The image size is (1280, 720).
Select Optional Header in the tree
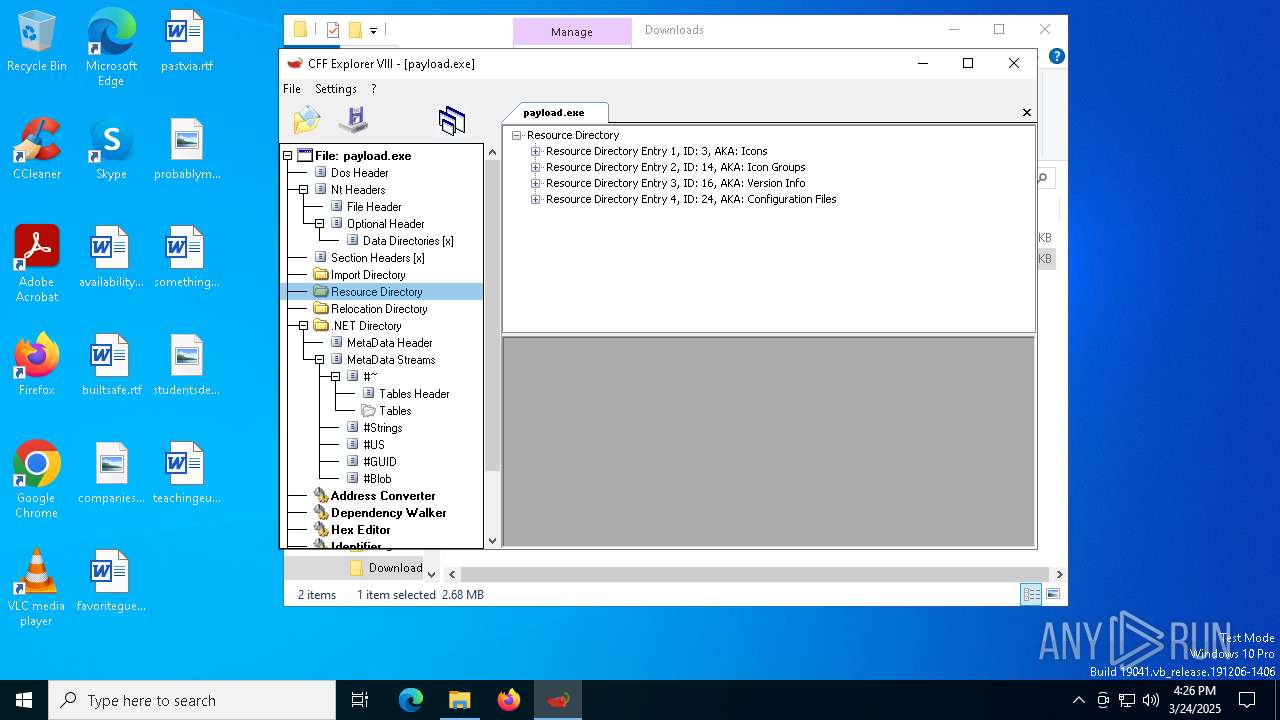(385, 224)
